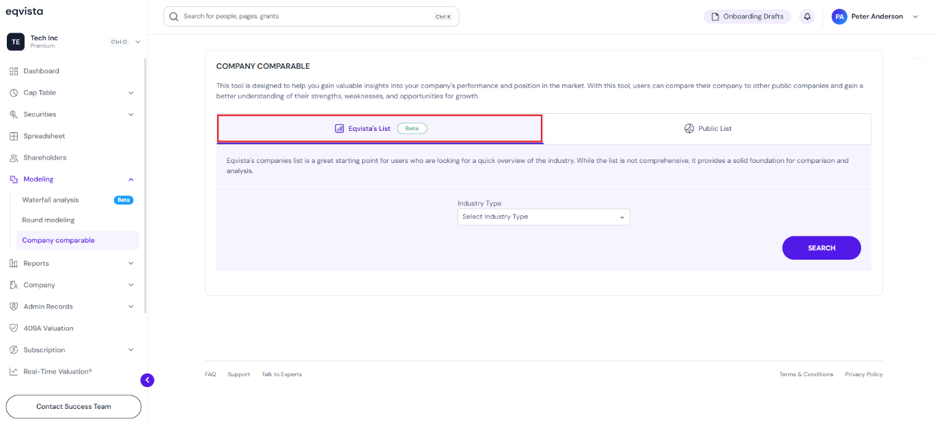Expand the Reports menu chevron

tap(131, 263)
